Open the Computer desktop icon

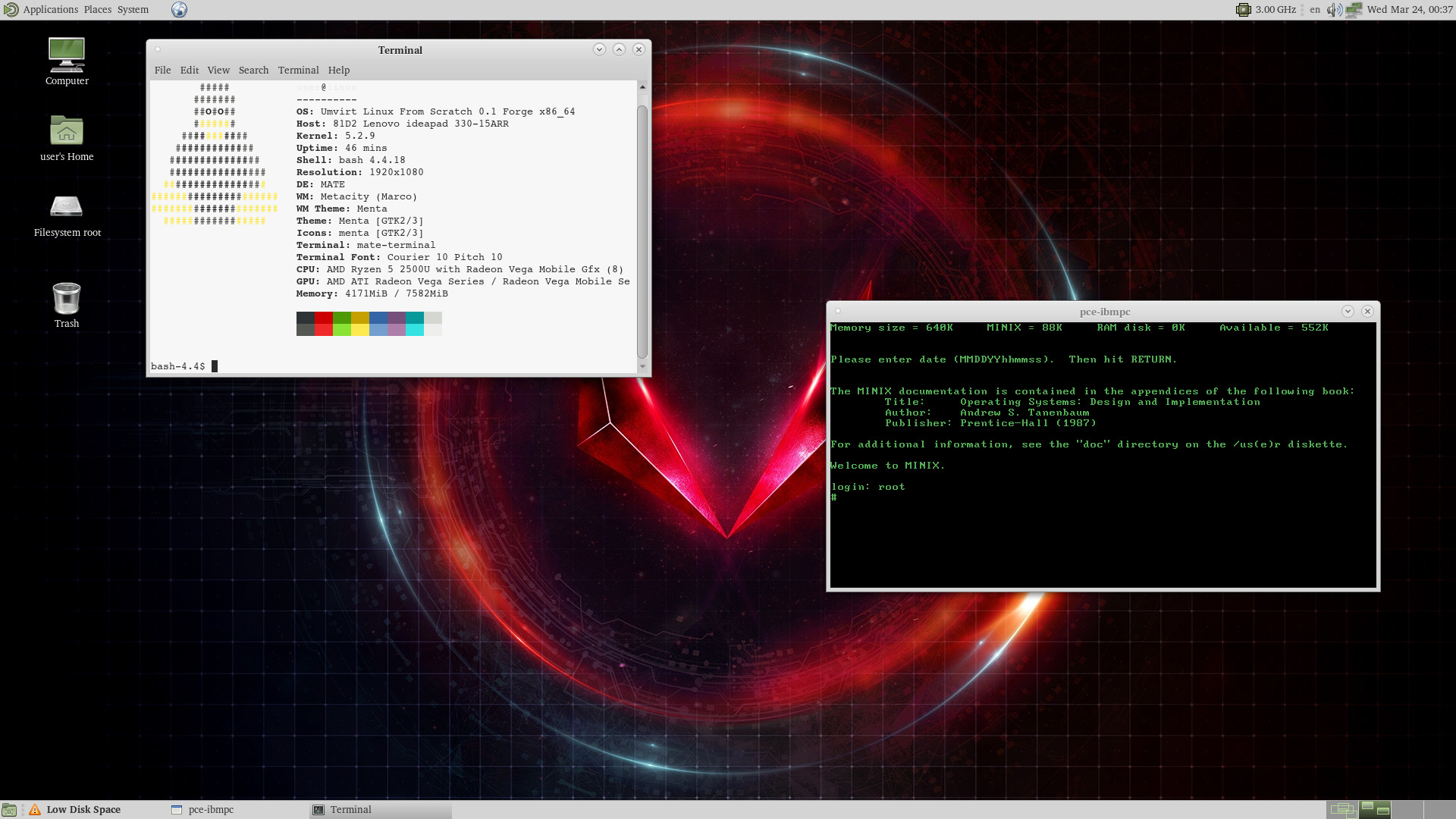67,55
